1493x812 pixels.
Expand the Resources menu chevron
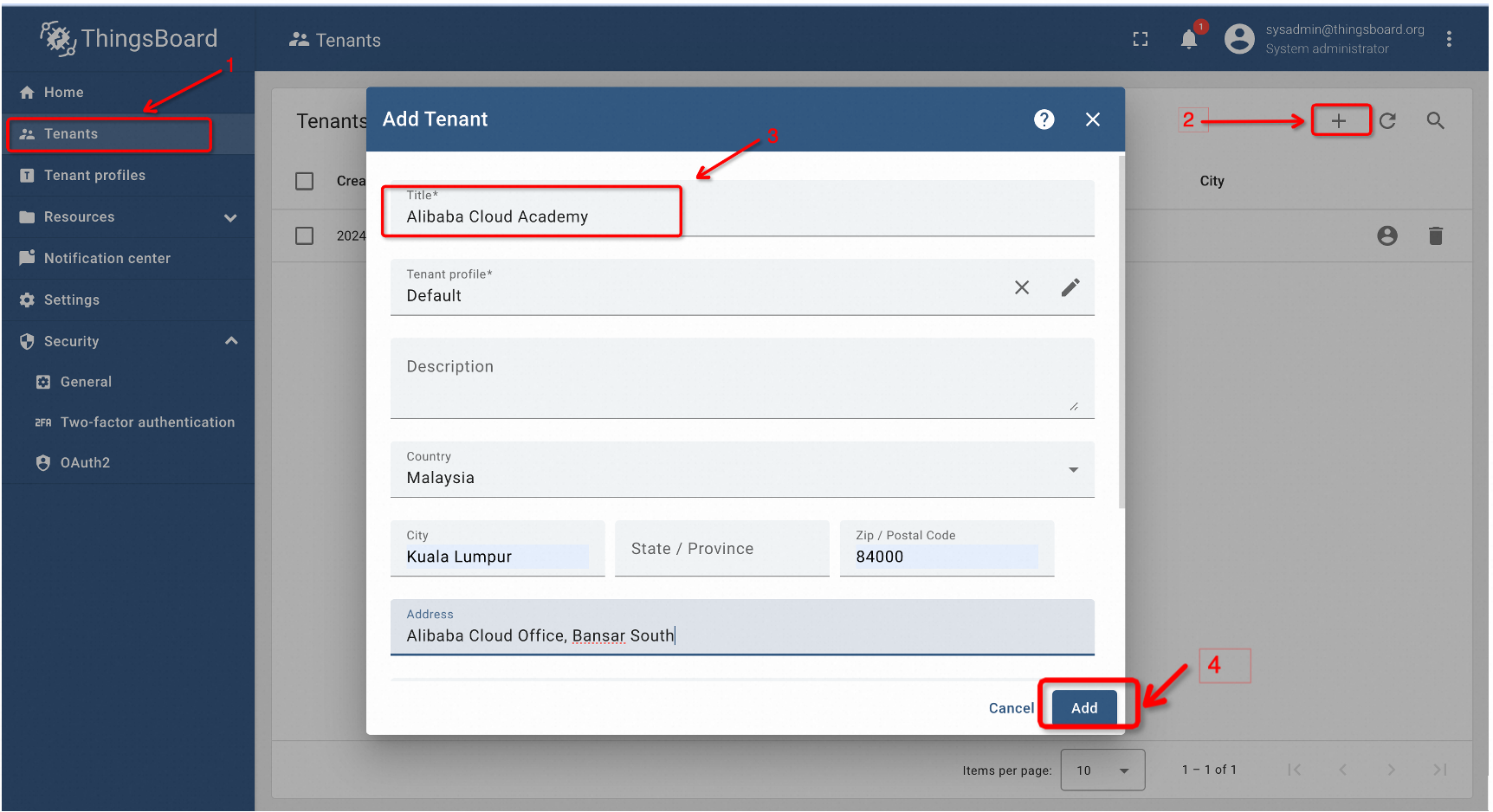coord(230,217)
